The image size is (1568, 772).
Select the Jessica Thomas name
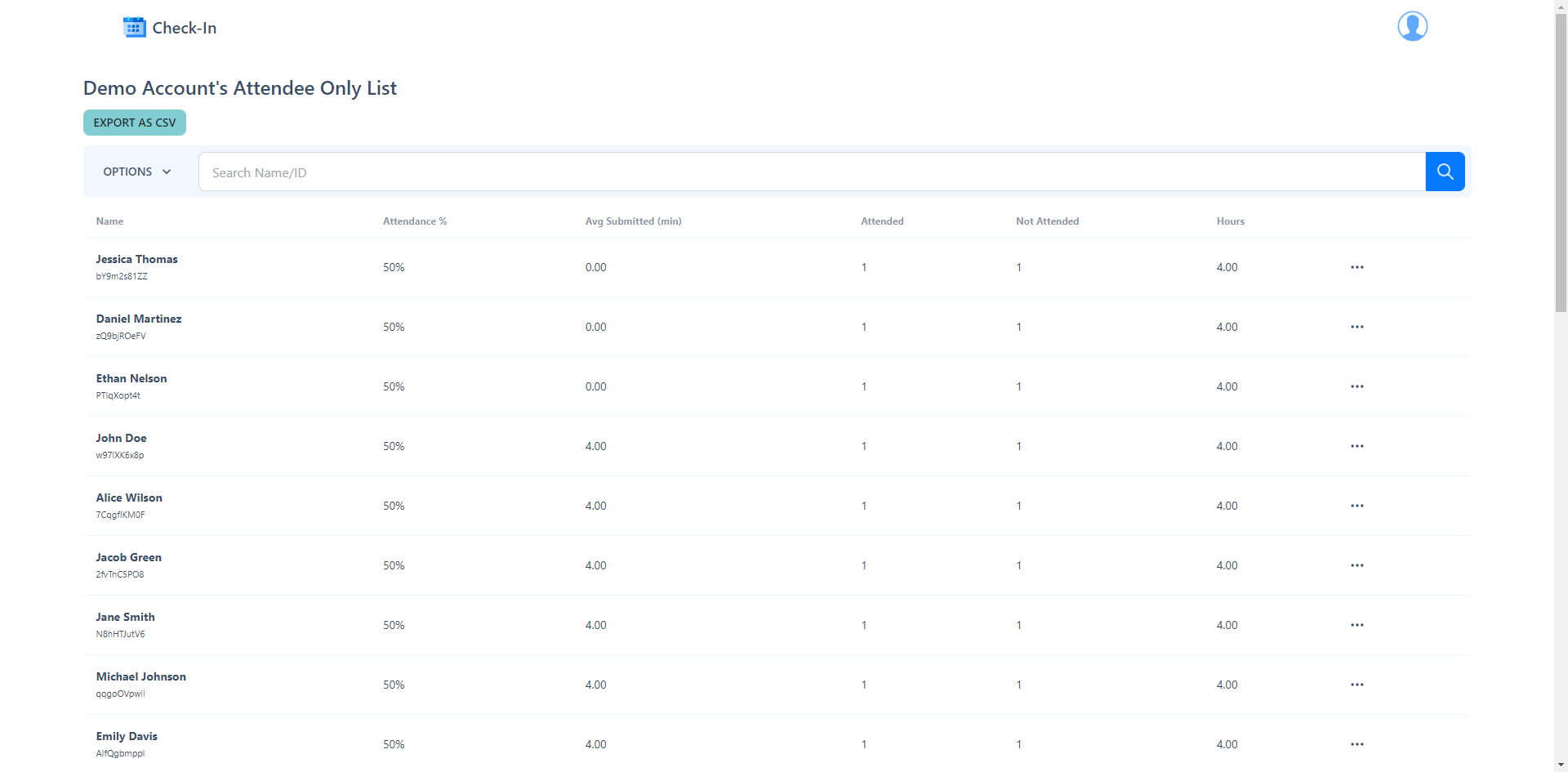point(136,259)
